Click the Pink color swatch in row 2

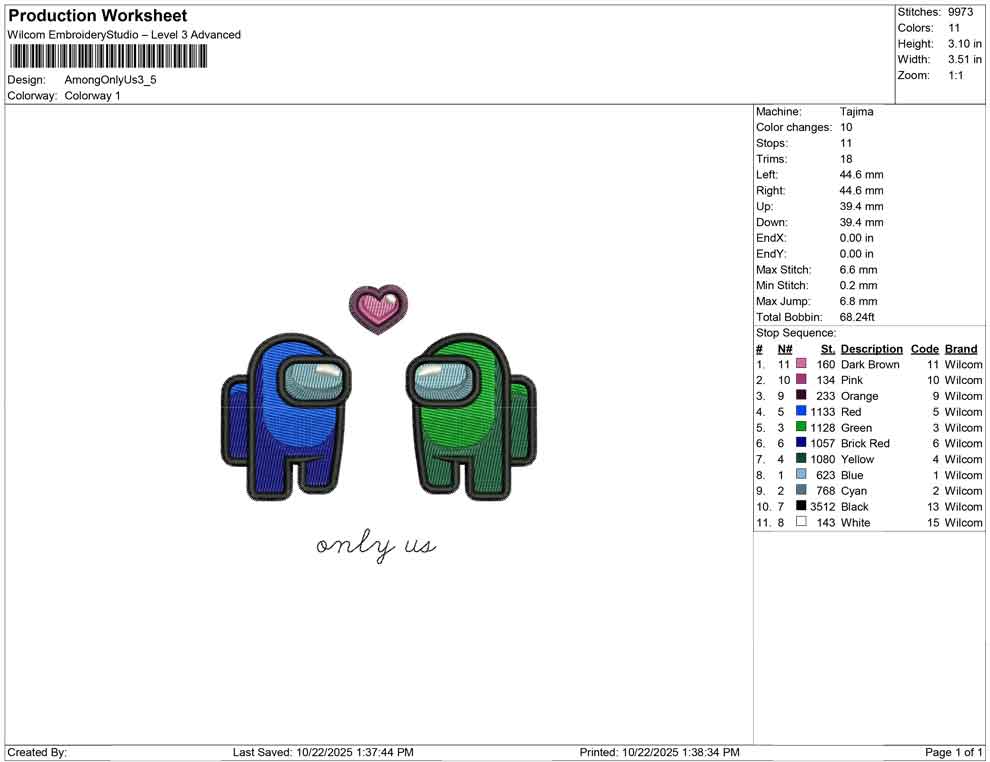coord(801,379)
